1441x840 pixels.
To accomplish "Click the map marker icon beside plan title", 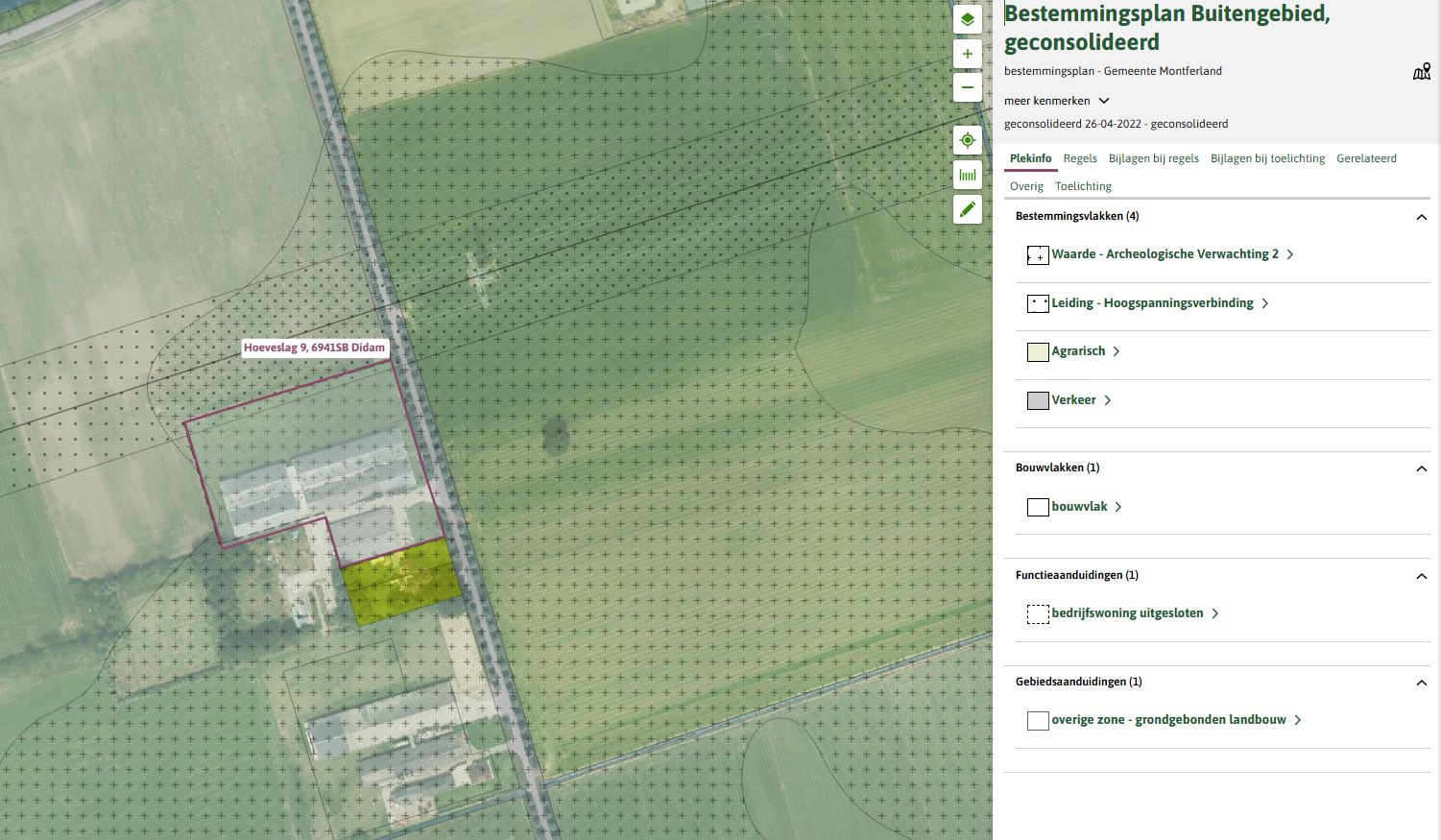I will pos(1421,72).
